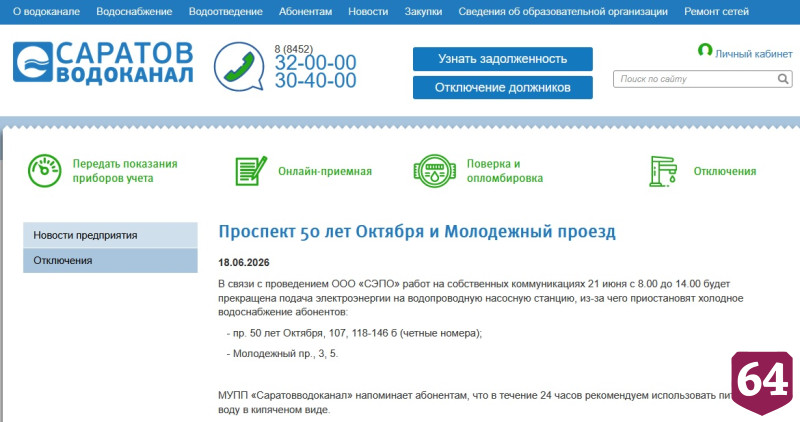Click the paragraph starting В связи с проведением
Viewport: 800px width, 422px height.
pos(481,297)
